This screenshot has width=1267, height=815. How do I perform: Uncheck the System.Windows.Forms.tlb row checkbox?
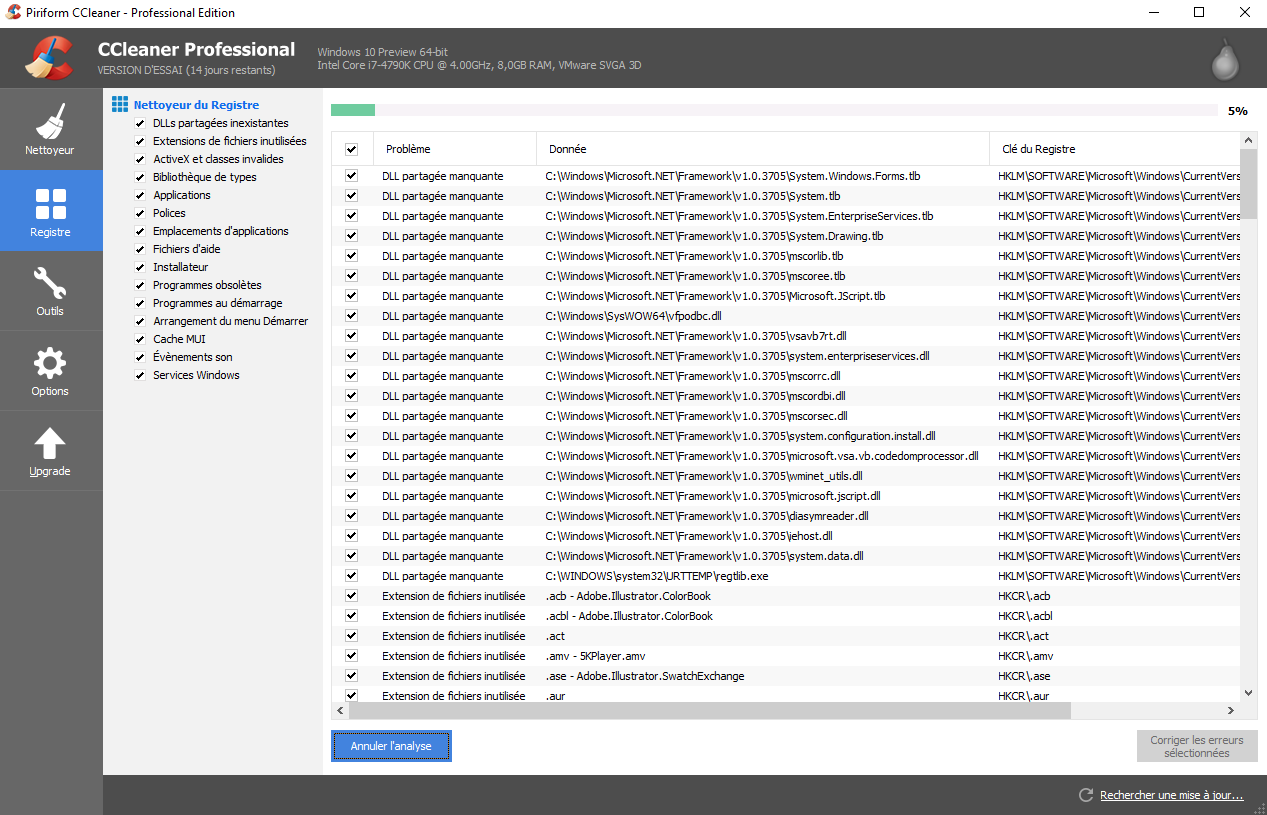pyautogui.click(x=351, y=176)
